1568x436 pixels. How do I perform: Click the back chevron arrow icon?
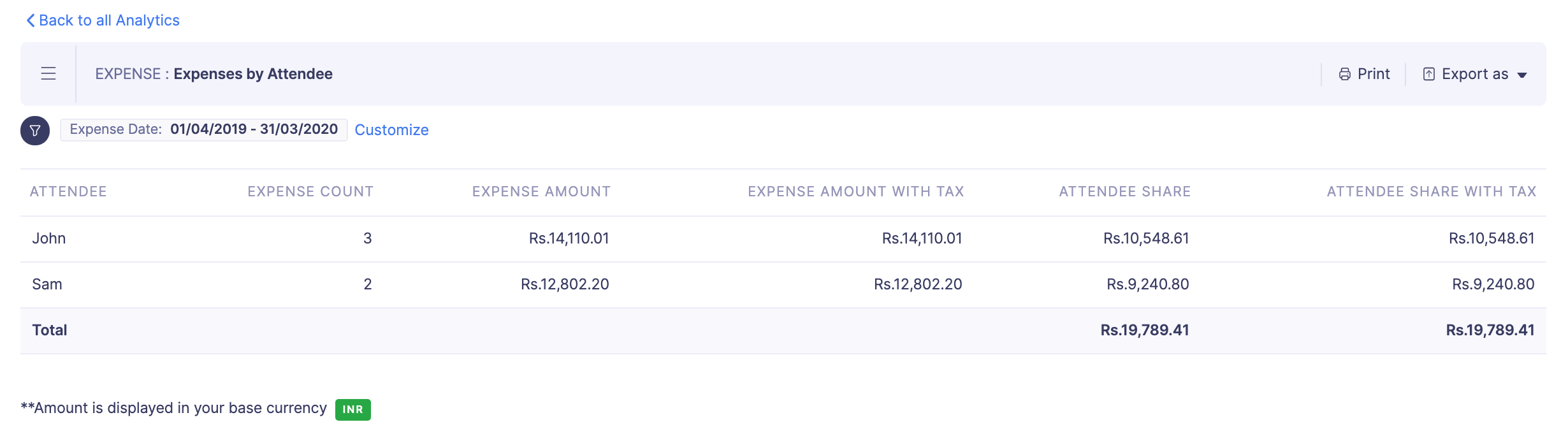[x=30, y=20]
